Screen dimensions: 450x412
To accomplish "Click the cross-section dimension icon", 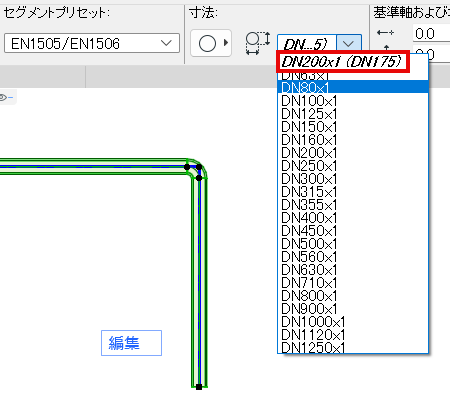I will click(257, 43).
